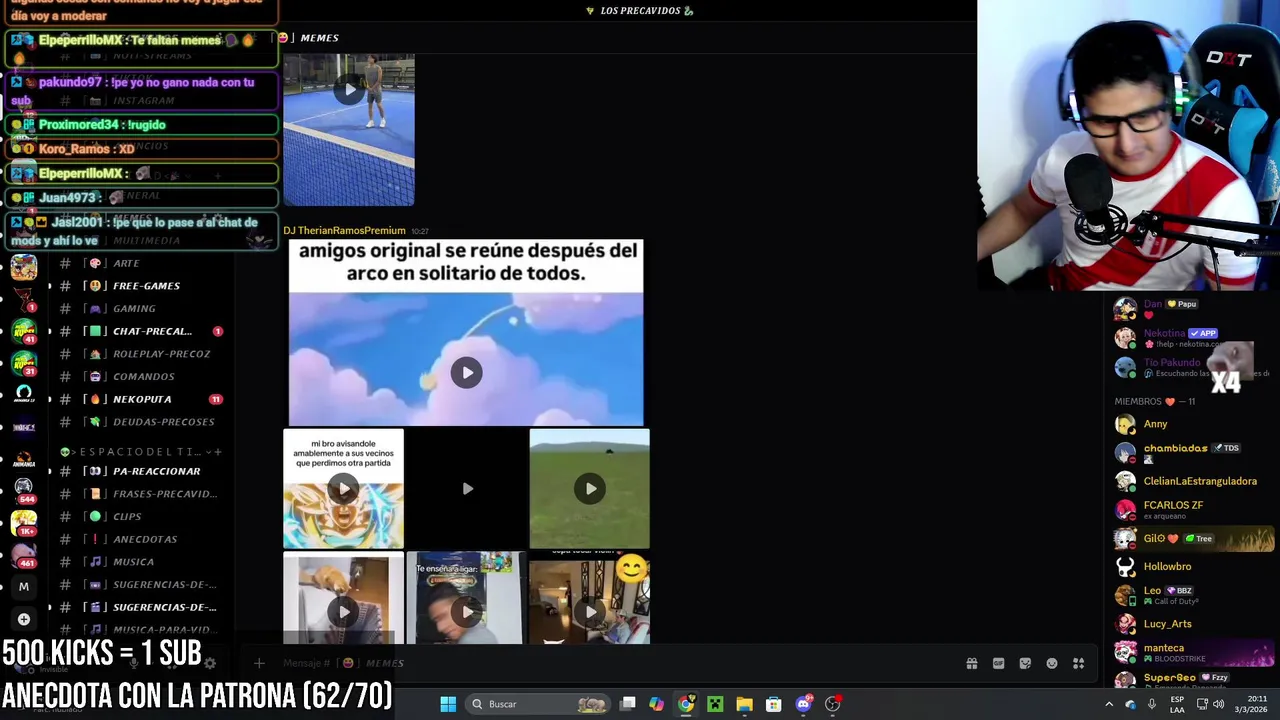Open server icon with 461 badge
The height and width of the screenshot is (720, 1280).
[24, 555]
